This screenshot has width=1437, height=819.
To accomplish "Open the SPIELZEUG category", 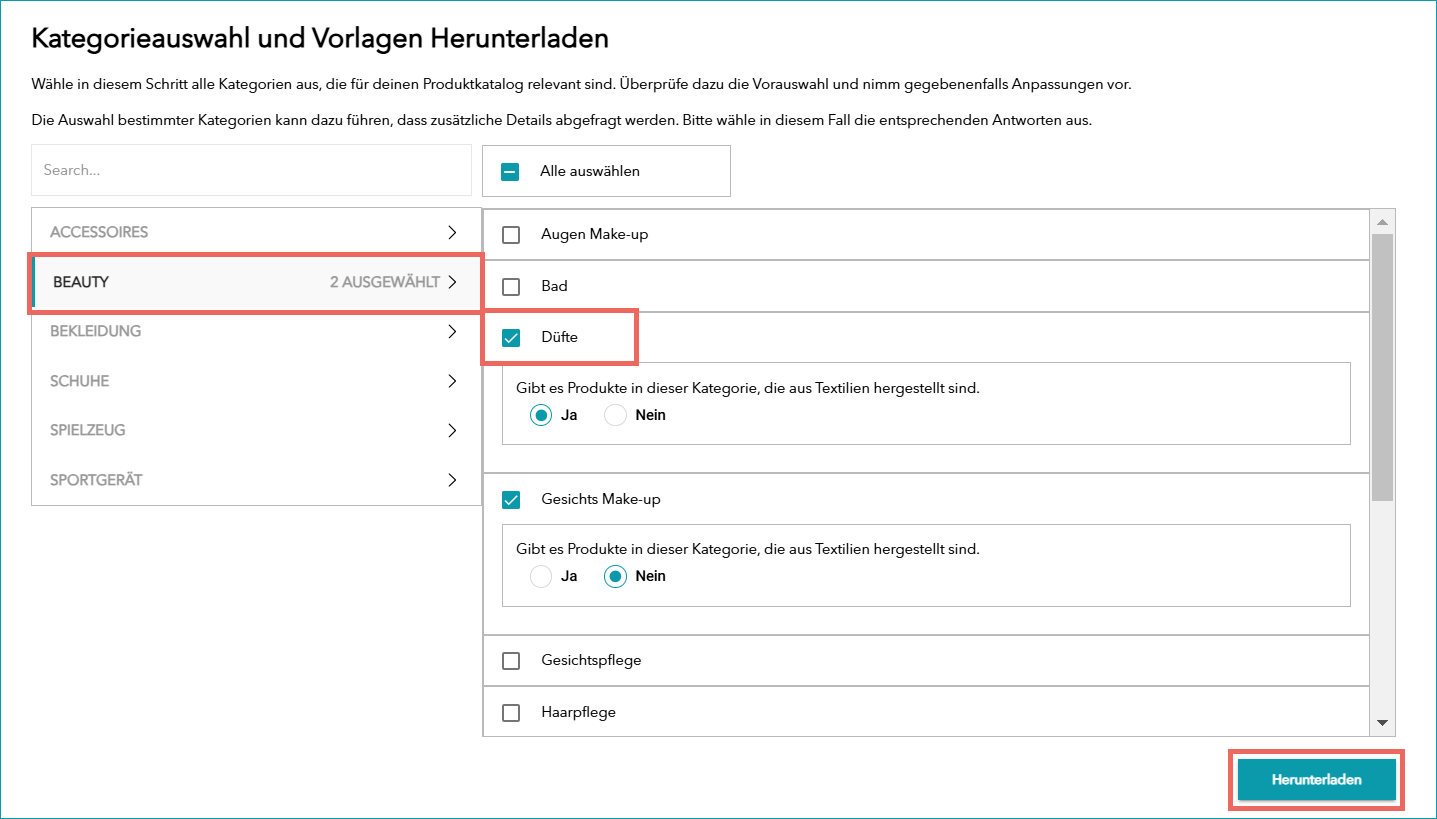I will click(256, 430).
